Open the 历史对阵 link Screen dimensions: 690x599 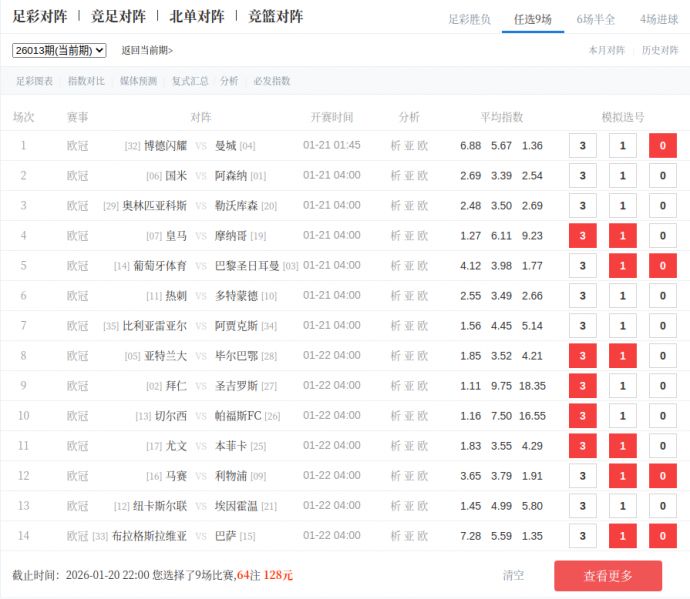click(659, 50)
